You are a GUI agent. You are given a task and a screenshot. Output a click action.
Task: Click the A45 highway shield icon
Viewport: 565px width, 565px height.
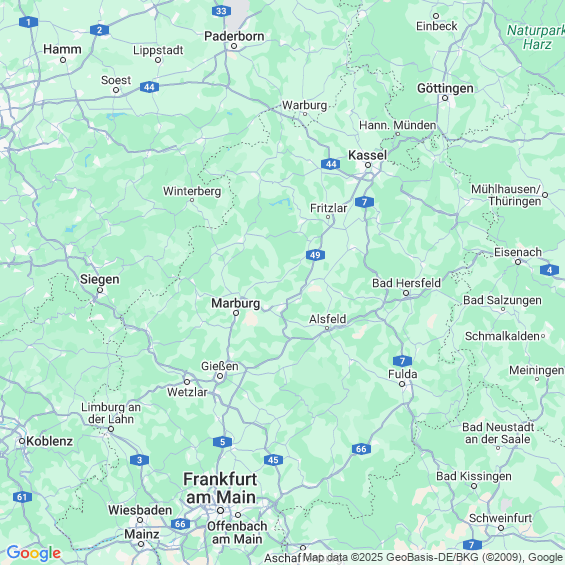[x=273, y=460]
